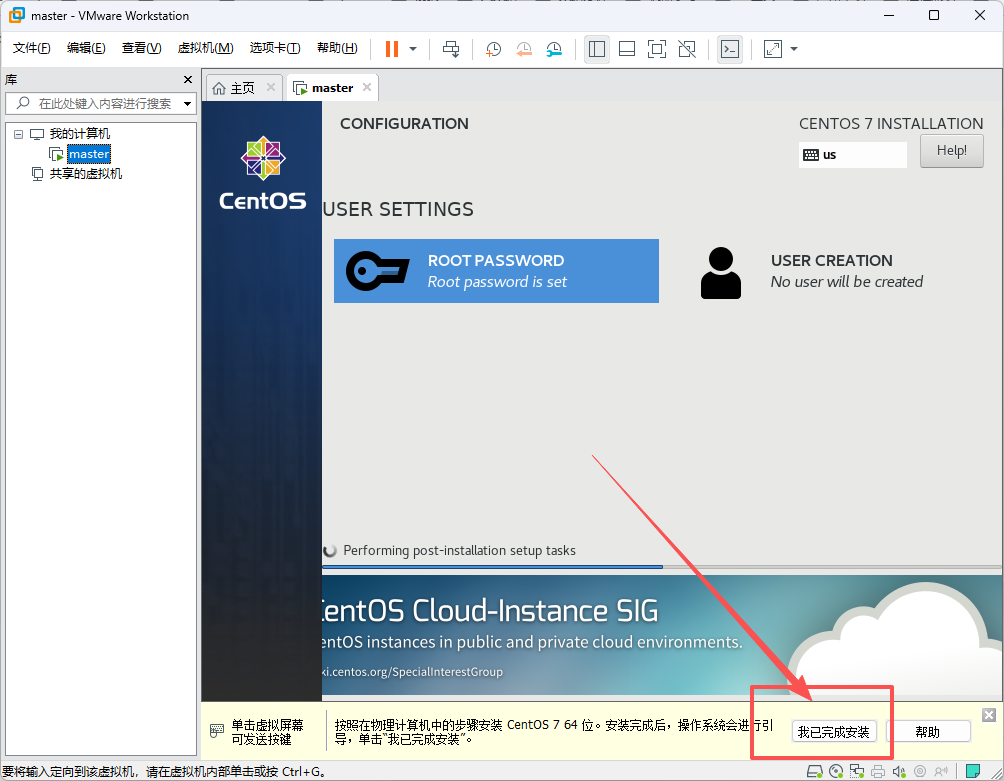Image resolution: width=1004 pixels, height=781 pixels.
Task: Open the stretch guest dropdown arrow
Action: [794, 49]
